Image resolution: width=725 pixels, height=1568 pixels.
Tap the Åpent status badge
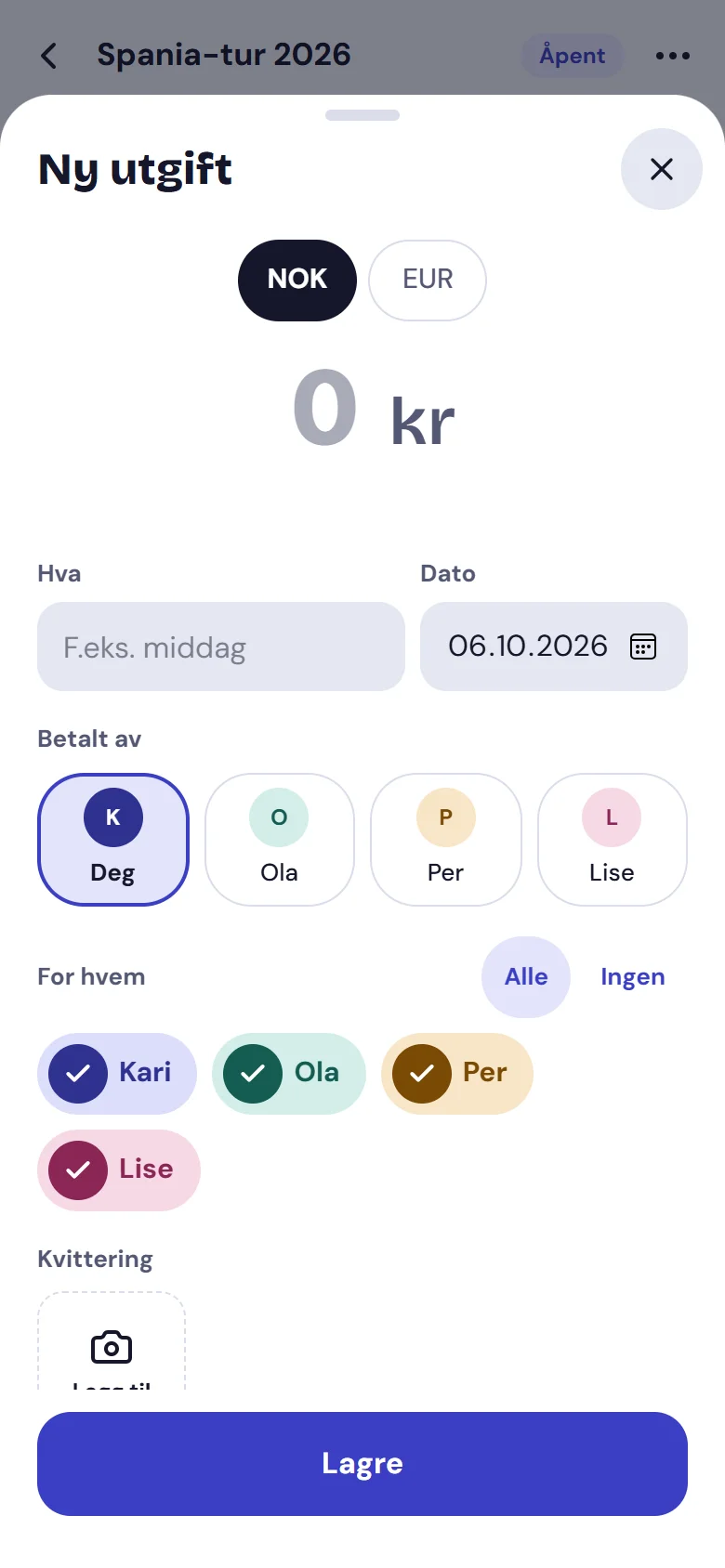573,56
